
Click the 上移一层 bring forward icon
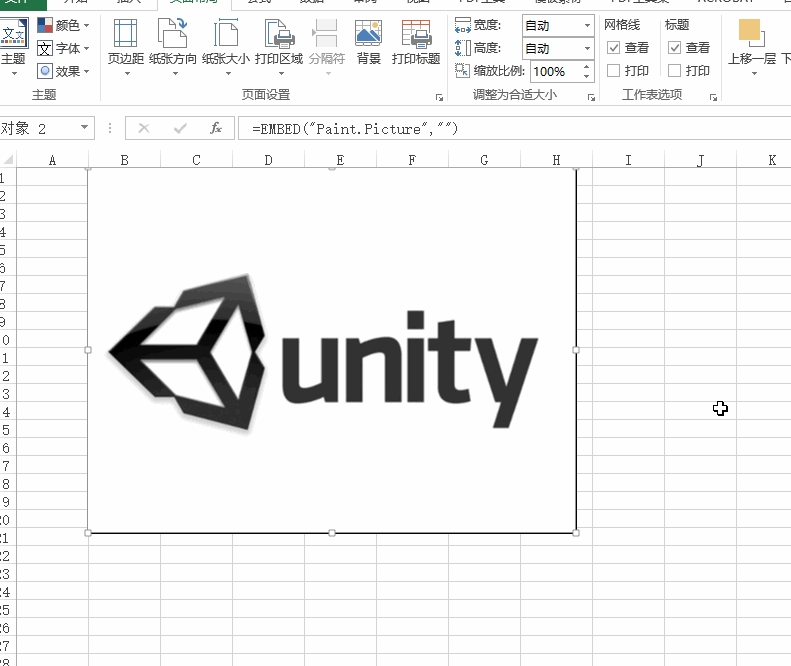(x=751, y=33)
